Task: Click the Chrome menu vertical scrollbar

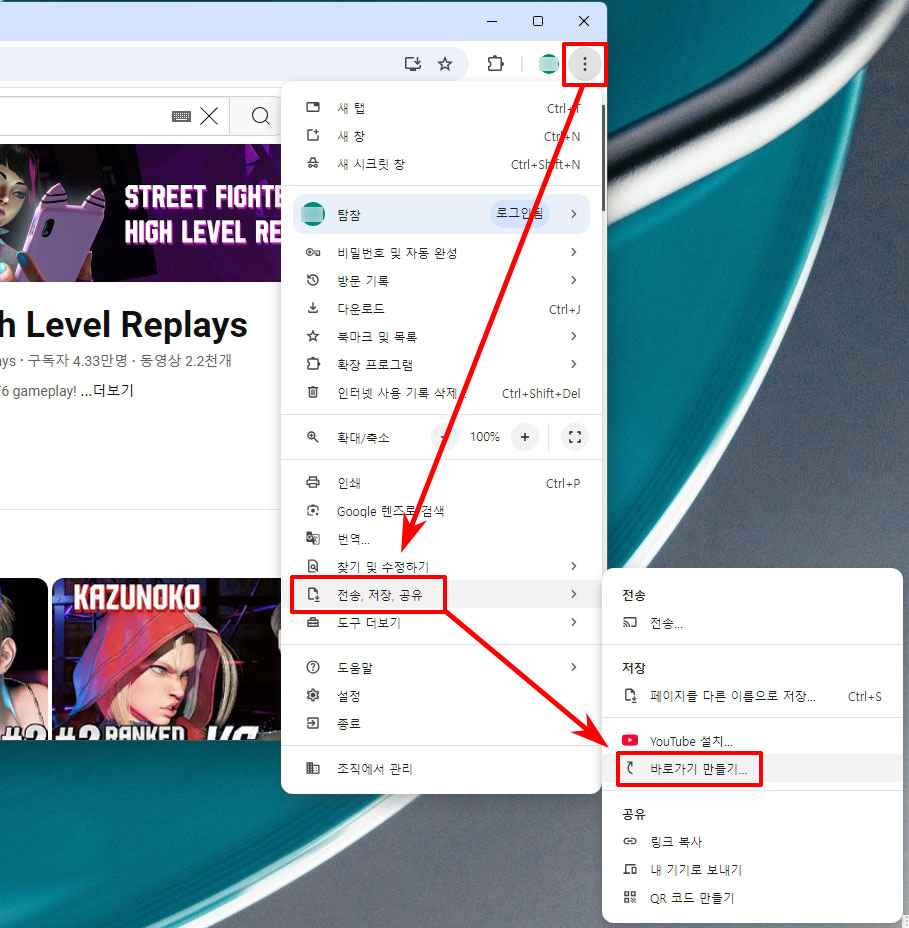Action: tap(603, 158)
